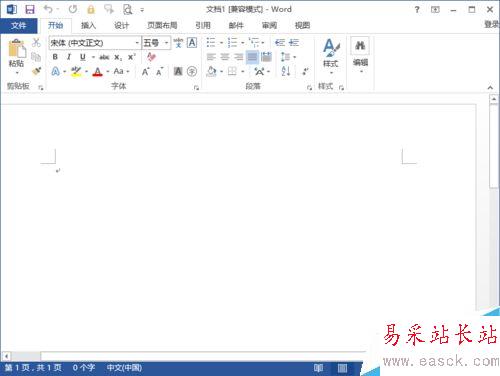Switch to the Insert tab

(x=88, y=25)
